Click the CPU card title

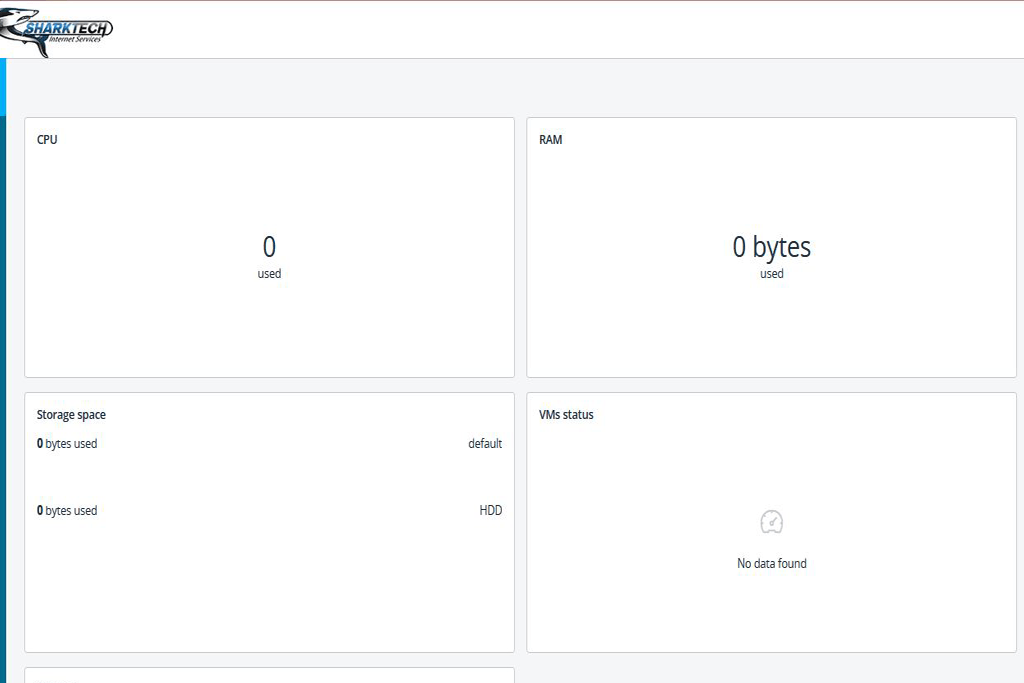47,140
